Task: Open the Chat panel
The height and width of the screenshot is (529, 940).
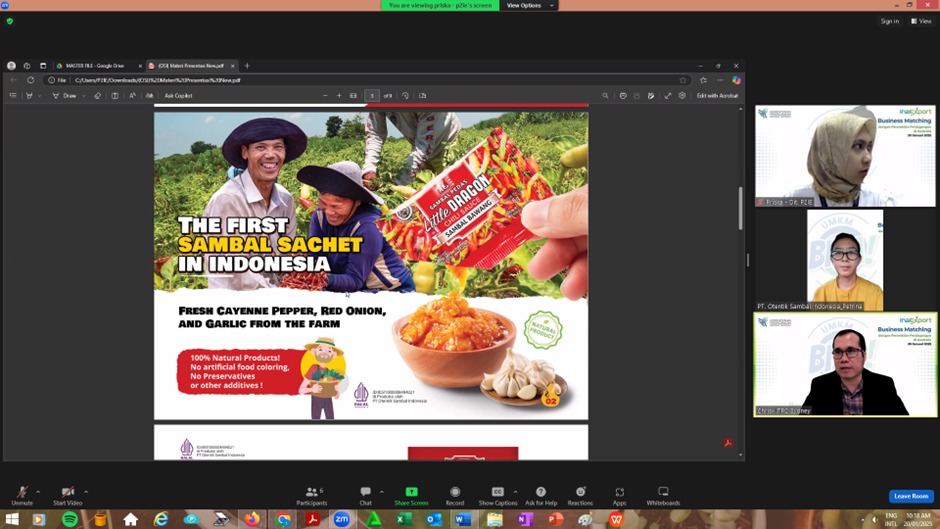Action: (366, 495)
